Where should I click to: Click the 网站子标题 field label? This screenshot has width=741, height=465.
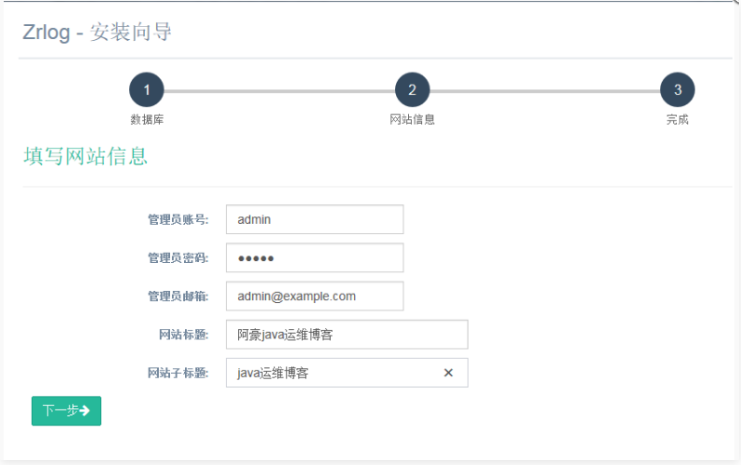pos(177,374)
